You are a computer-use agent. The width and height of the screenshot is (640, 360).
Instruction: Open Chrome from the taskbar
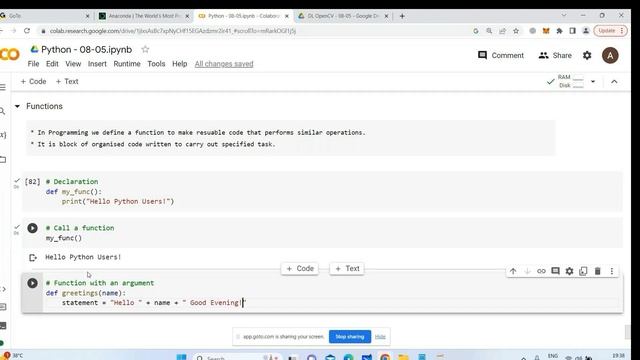click(384, 358)
